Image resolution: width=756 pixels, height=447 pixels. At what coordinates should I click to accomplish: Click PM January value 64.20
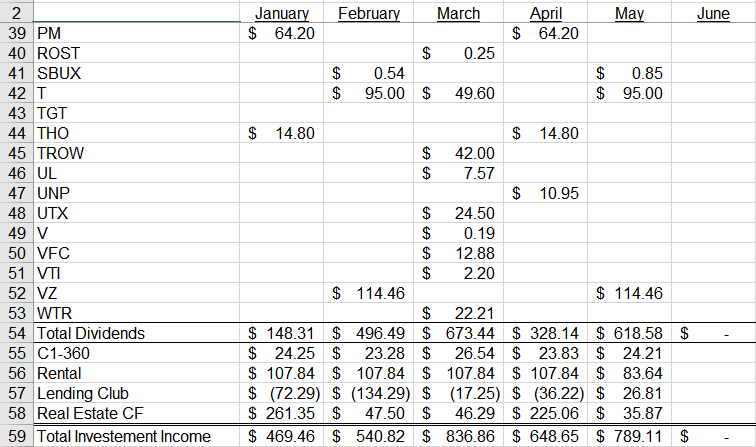[282, 33]
